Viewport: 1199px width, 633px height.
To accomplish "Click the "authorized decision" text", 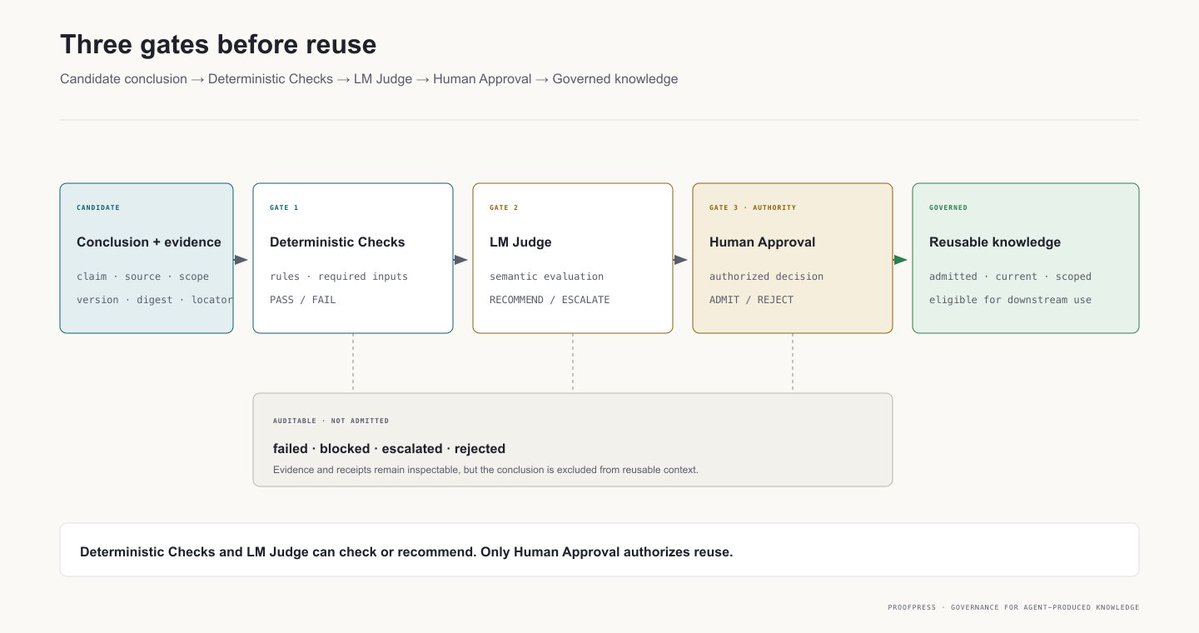I will point(766,277).
